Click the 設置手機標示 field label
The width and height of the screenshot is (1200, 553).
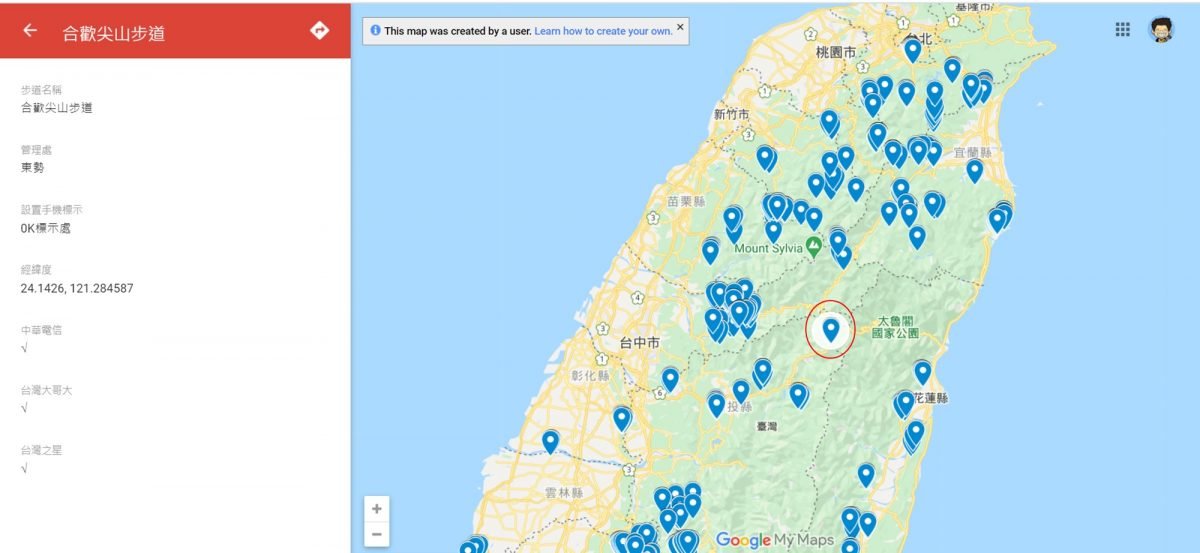tap(51, 210)
